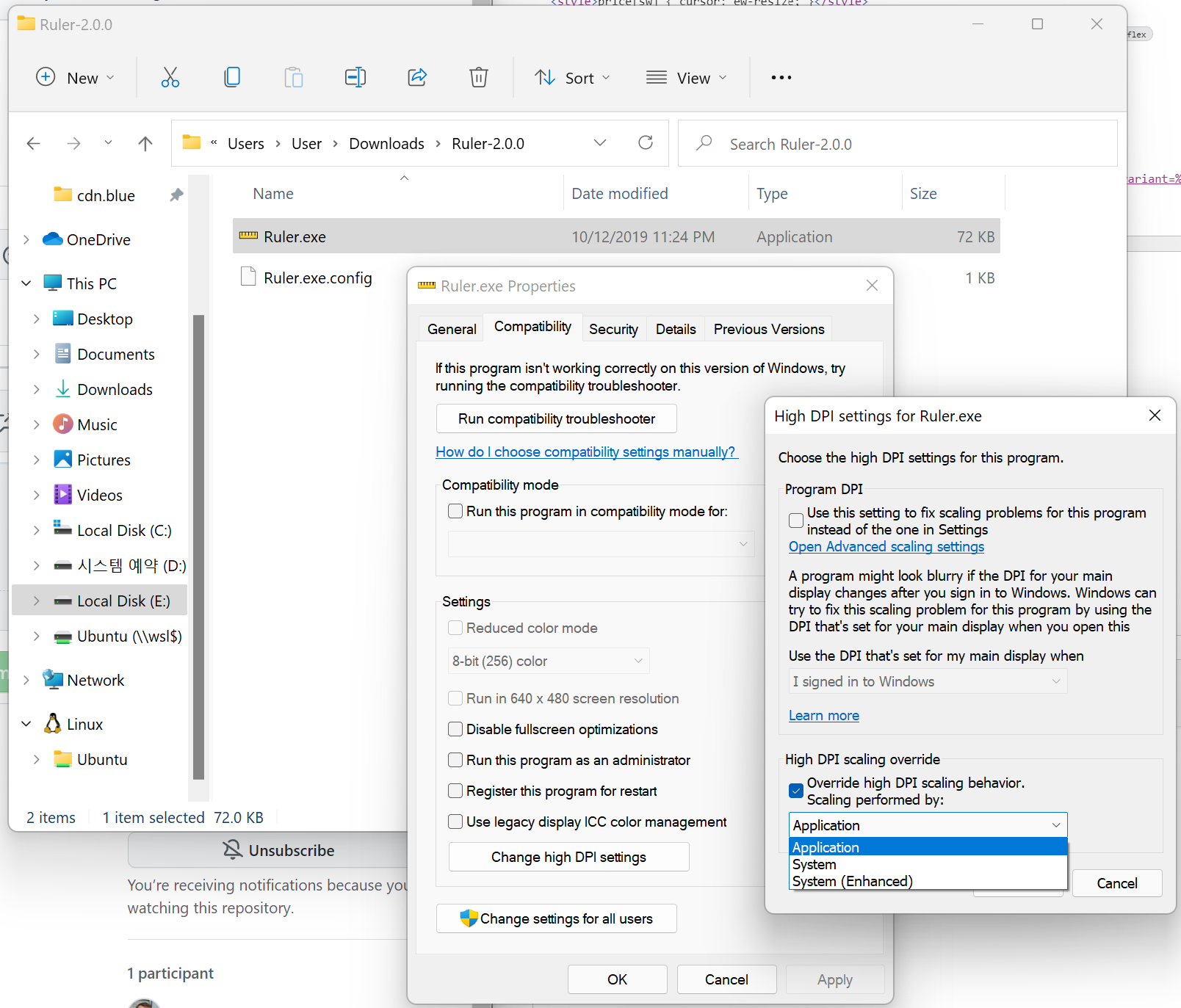Select Videos folder in sidebar
Screen dimensions: 1181x1008
(x=99, y=495)
